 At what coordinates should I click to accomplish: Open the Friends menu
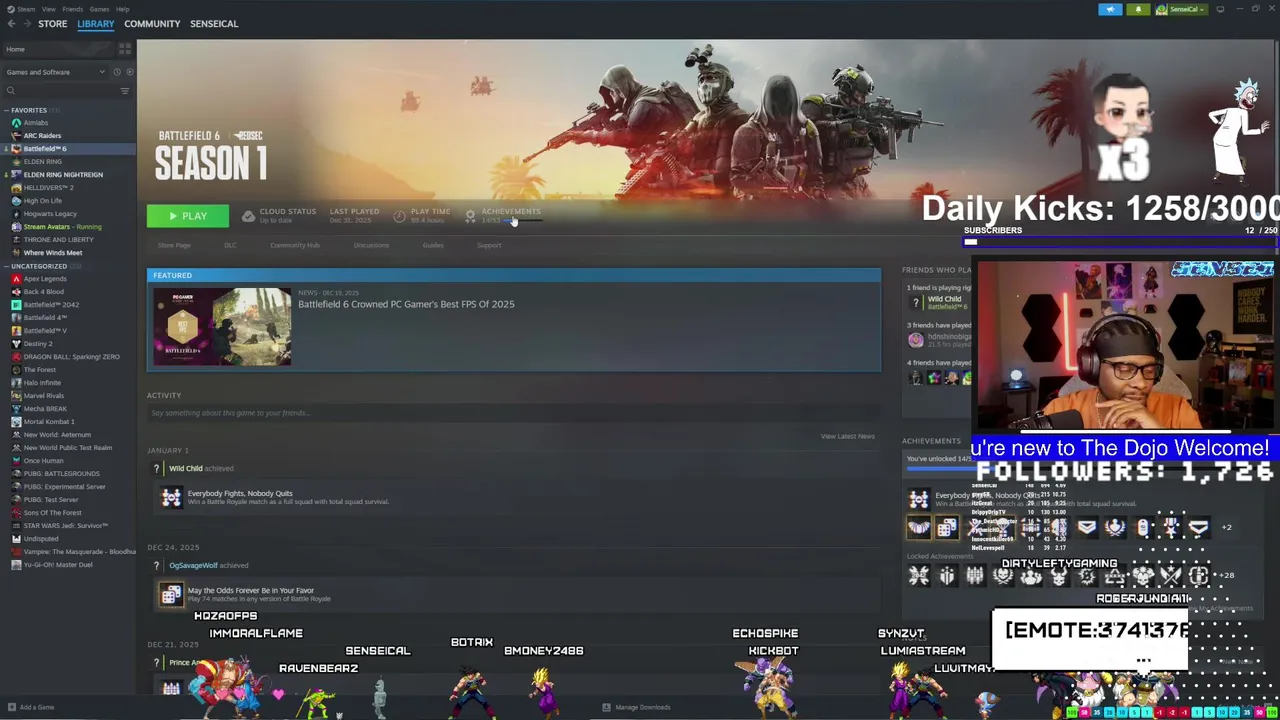pyautogui.click(x=73, y=9)
